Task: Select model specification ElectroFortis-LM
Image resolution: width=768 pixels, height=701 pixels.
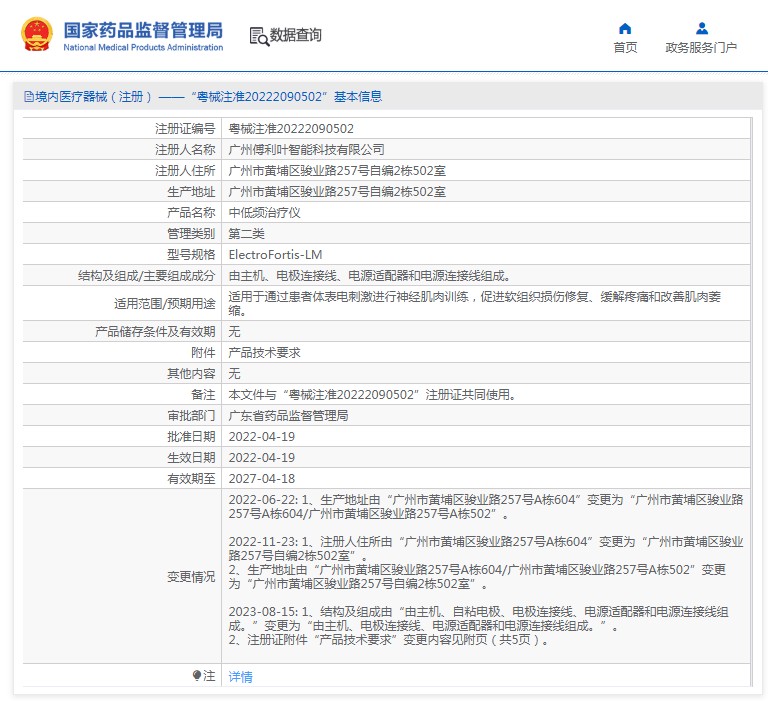Action: [275, 255]
